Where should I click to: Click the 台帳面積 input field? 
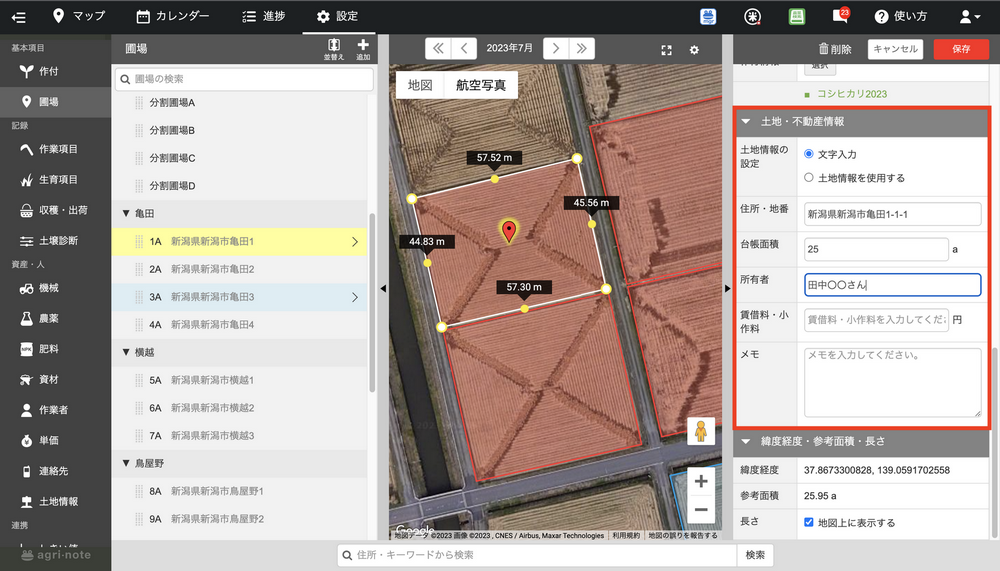point(876,249)
